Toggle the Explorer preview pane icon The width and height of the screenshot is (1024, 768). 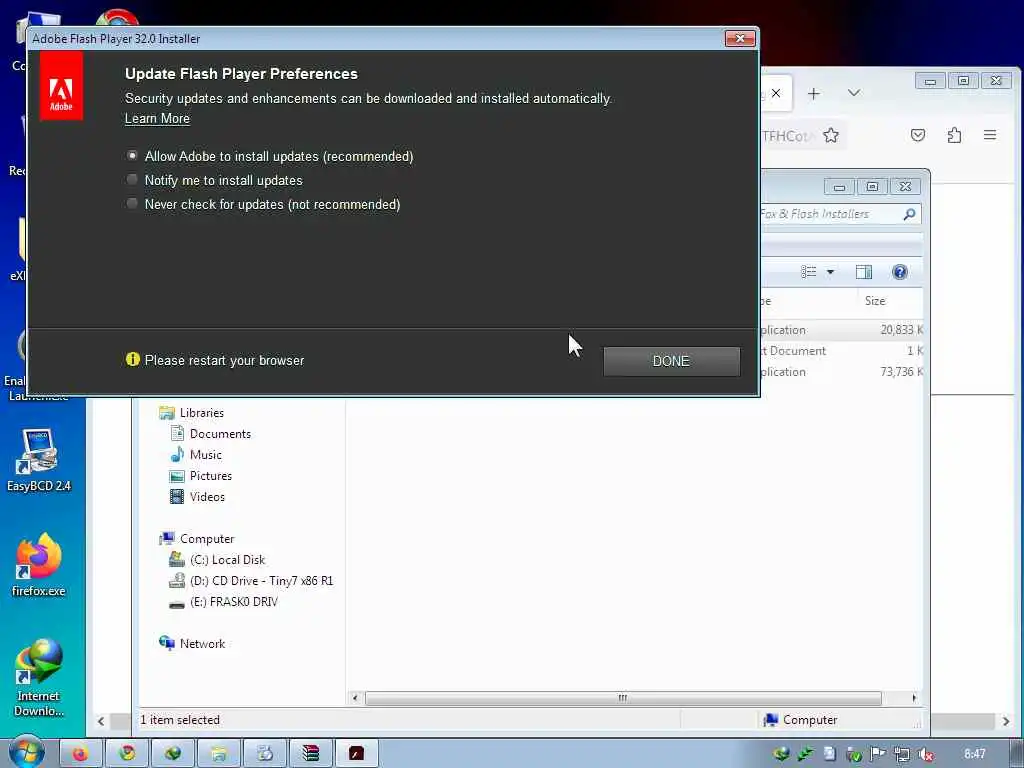(x=864, y=272)
